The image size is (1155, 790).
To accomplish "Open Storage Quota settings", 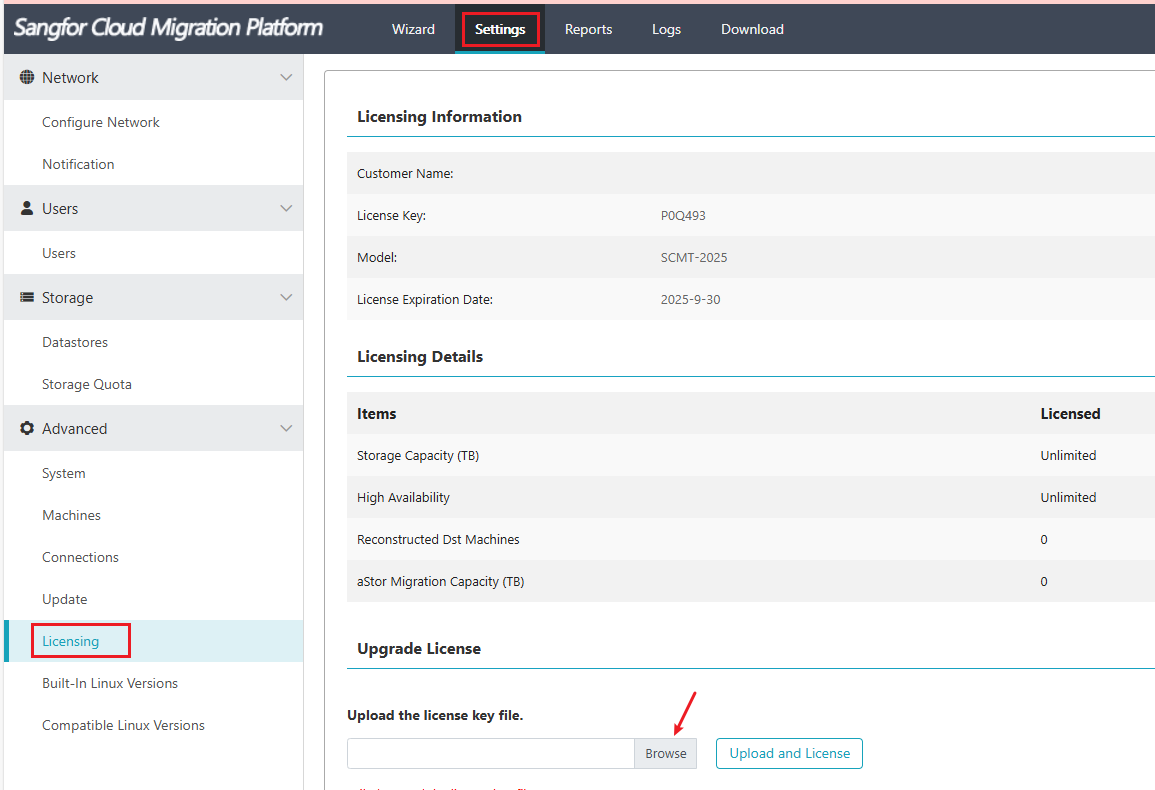I will (87, 385).
